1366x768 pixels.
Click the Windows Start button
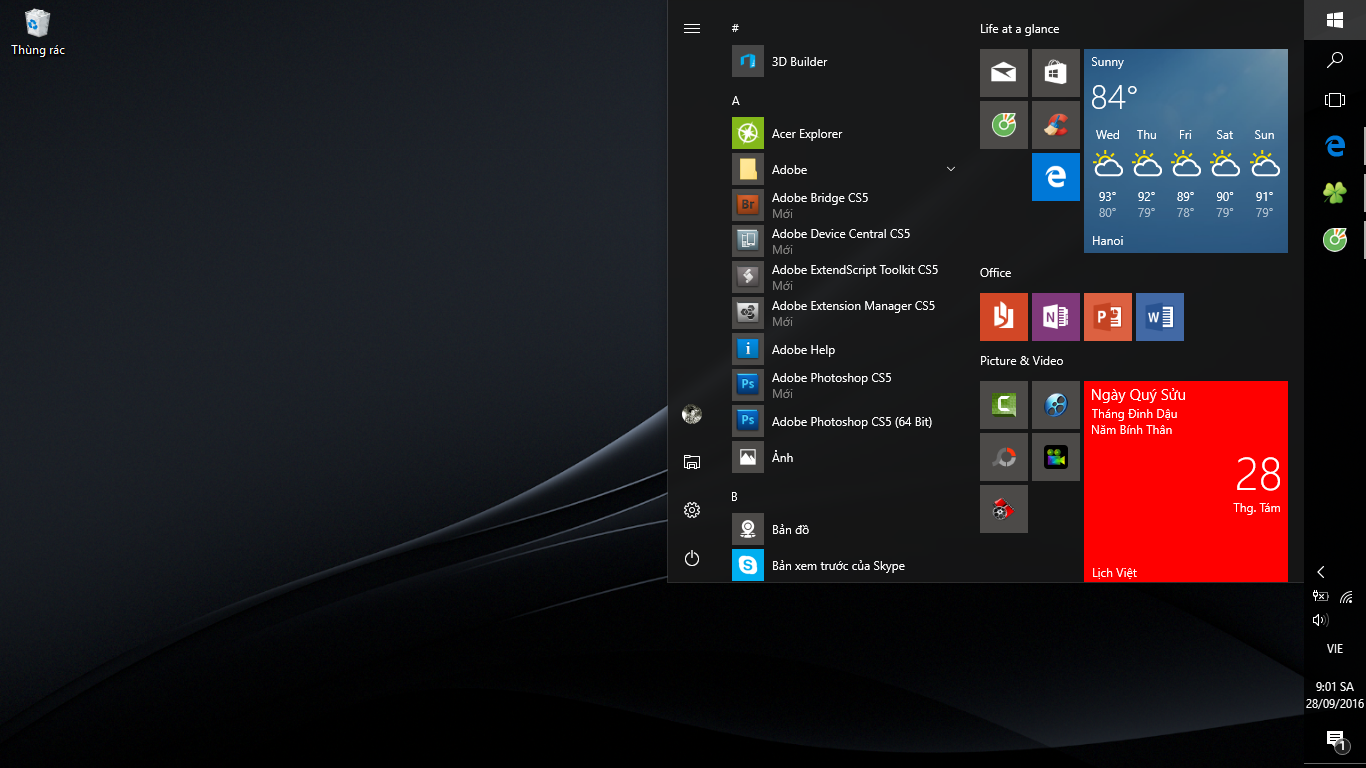tap(1335, 20)
